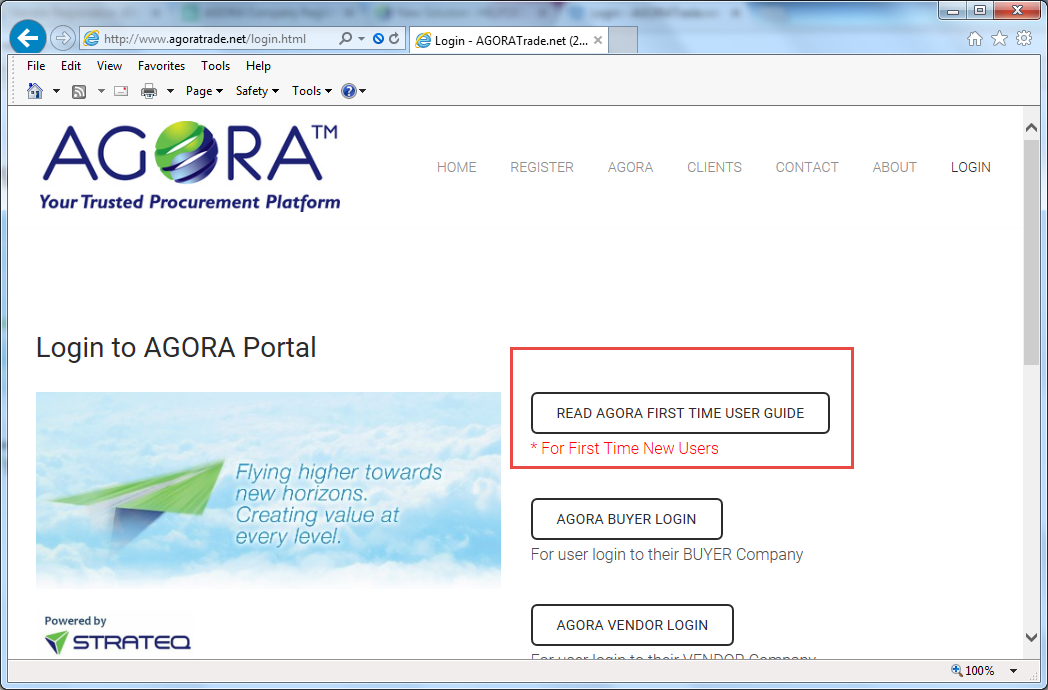Click the 'Login to AGORA Portal' heading
Image resolution: width=1048 pixels, height=690 pixels.
coord(176,348)
